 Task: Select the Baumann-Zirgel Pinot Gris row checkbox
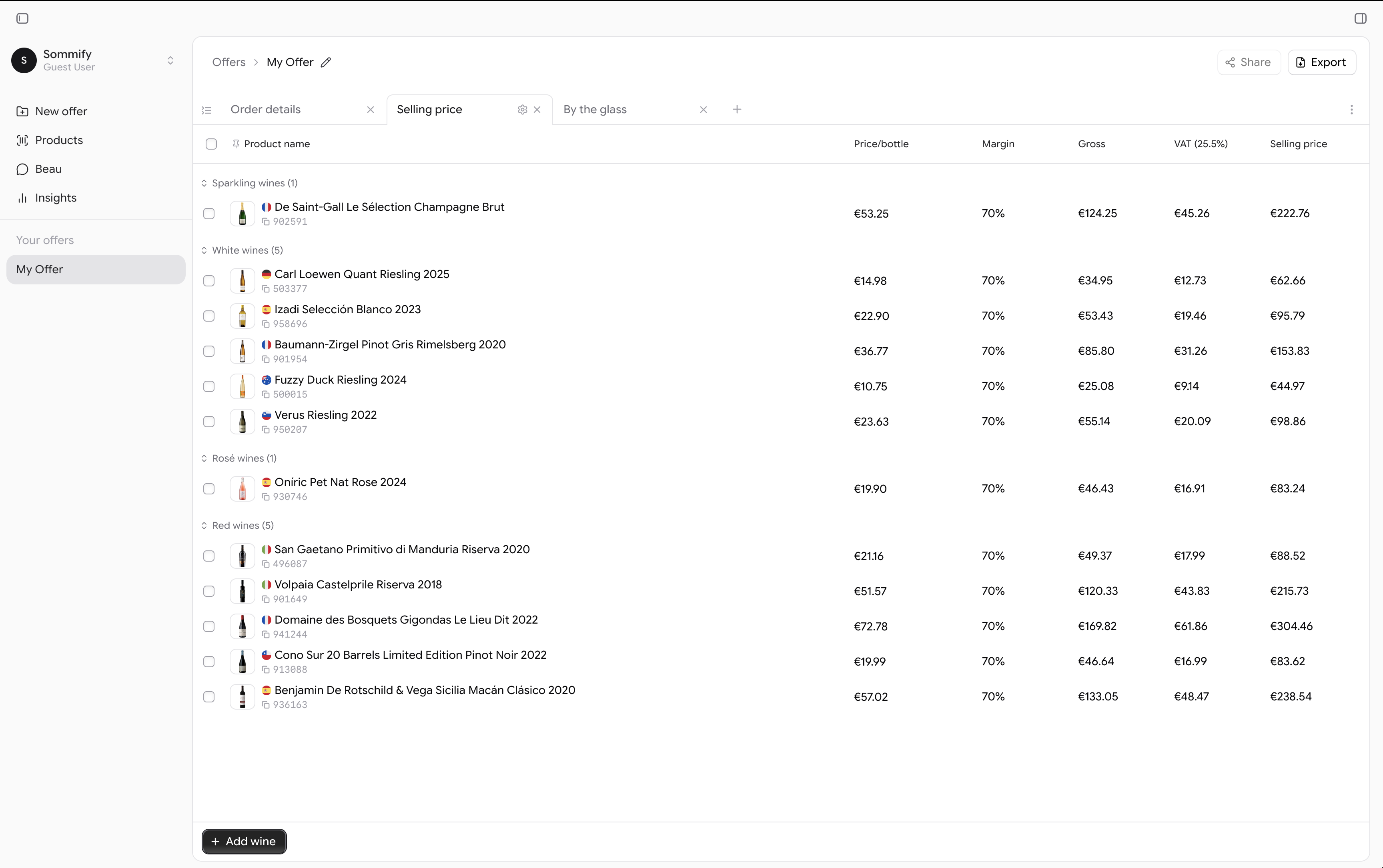click(209, 351)
